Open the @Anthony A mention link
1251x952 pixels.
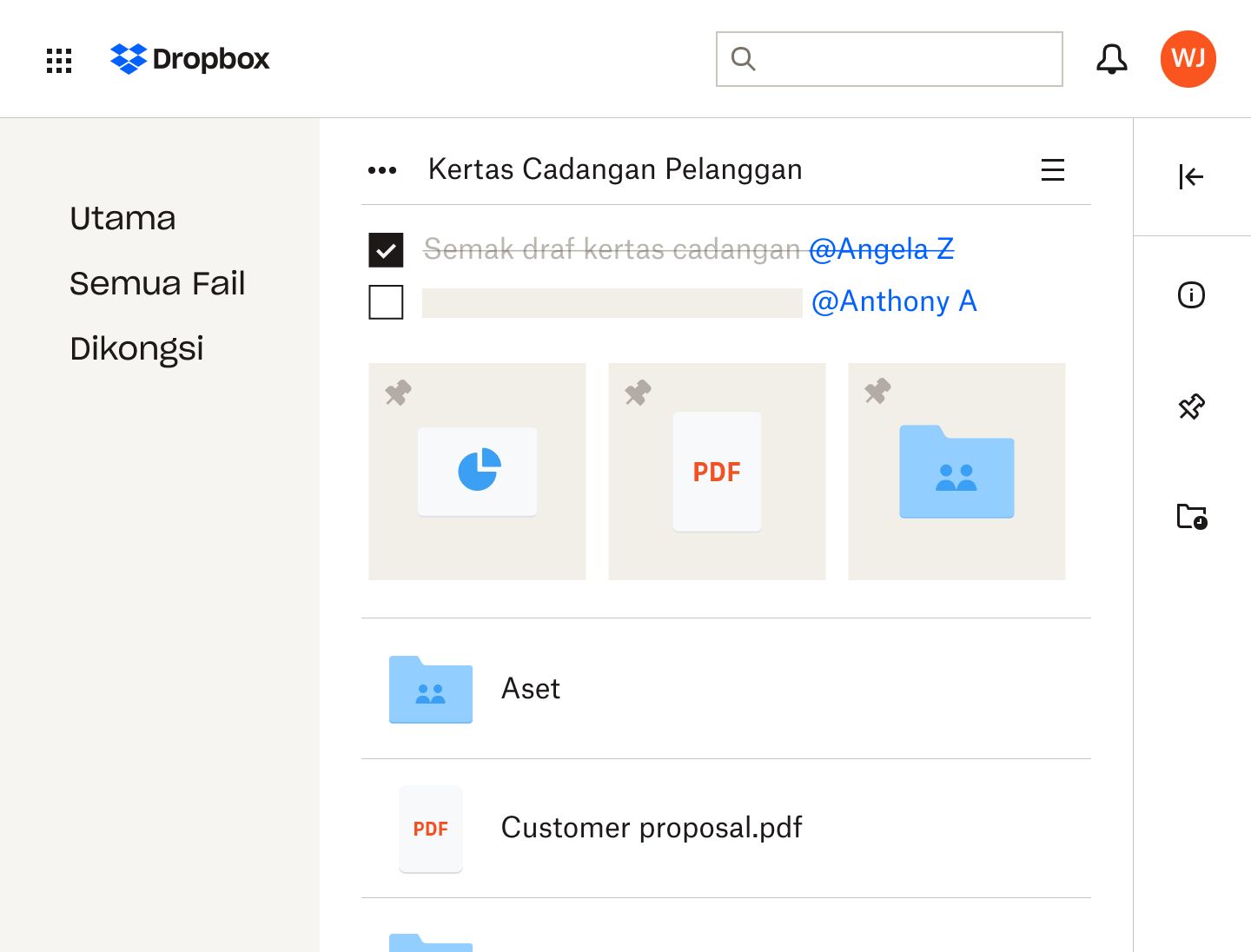[895, 301]
